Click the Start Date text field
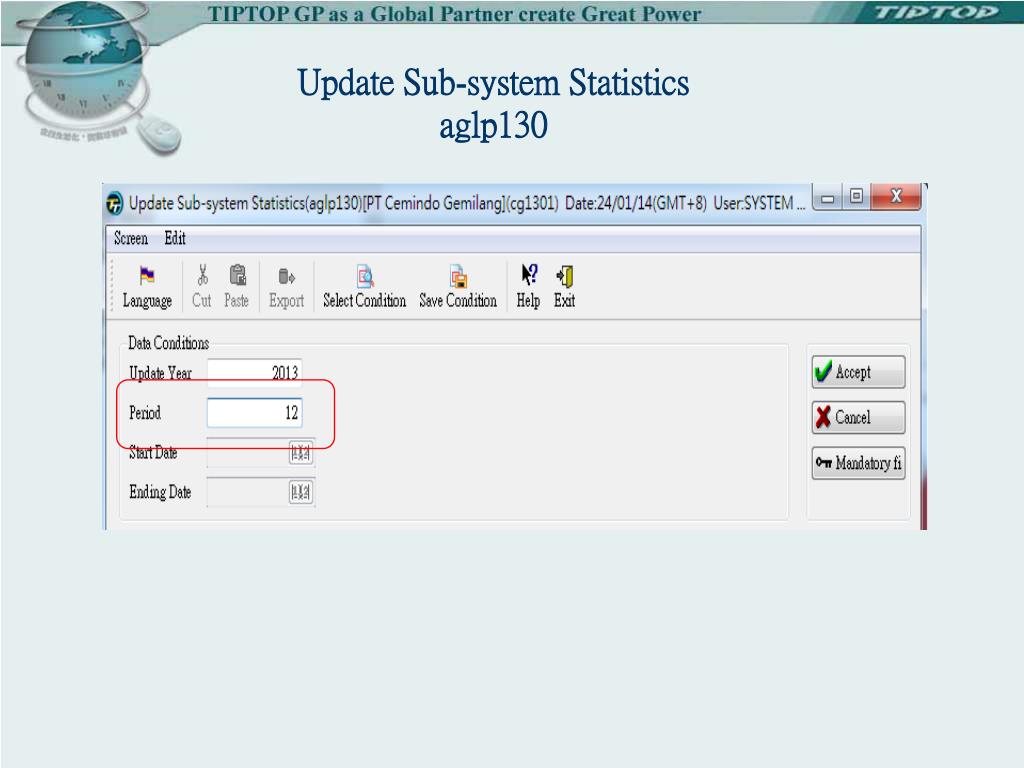 point(247,454)
